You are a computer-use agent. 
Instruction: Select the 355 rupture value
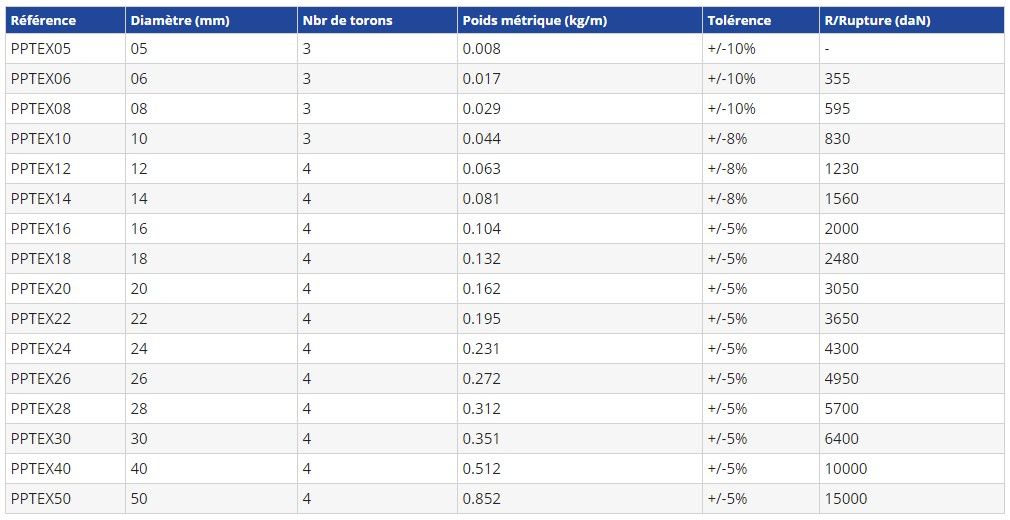[x=838, y=78]
